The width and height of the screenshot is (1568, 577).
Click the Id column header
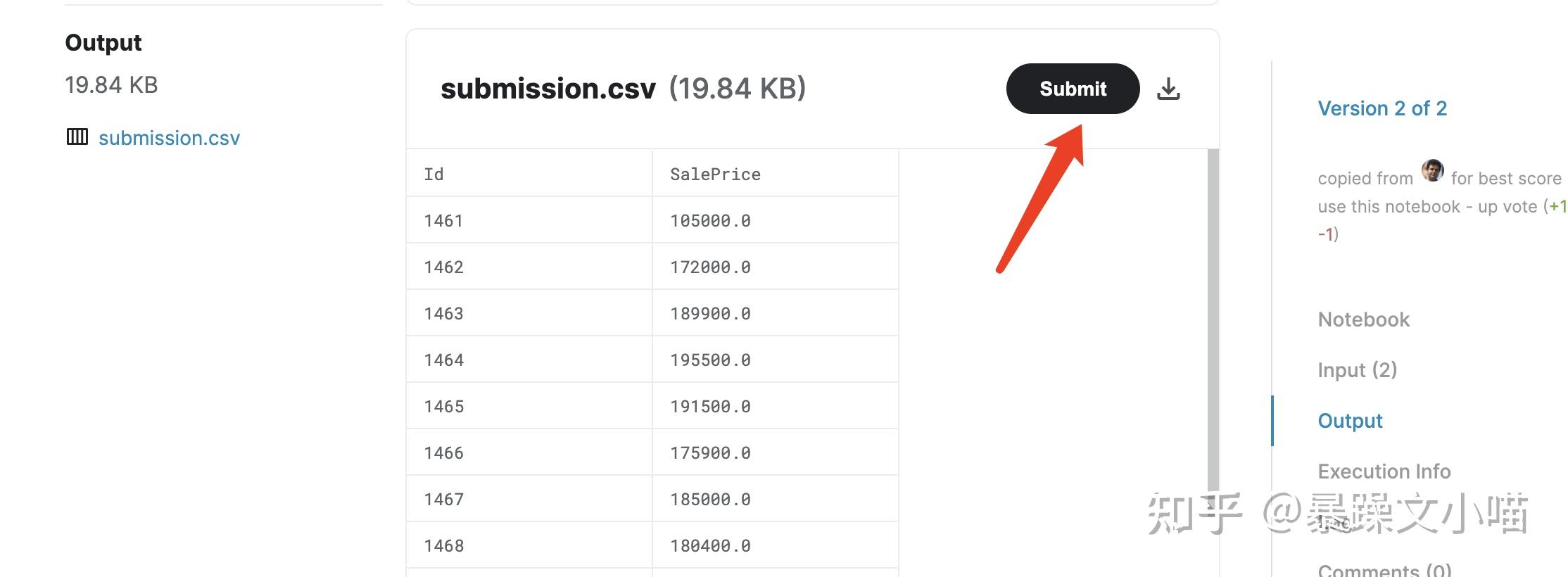point(529,174)
